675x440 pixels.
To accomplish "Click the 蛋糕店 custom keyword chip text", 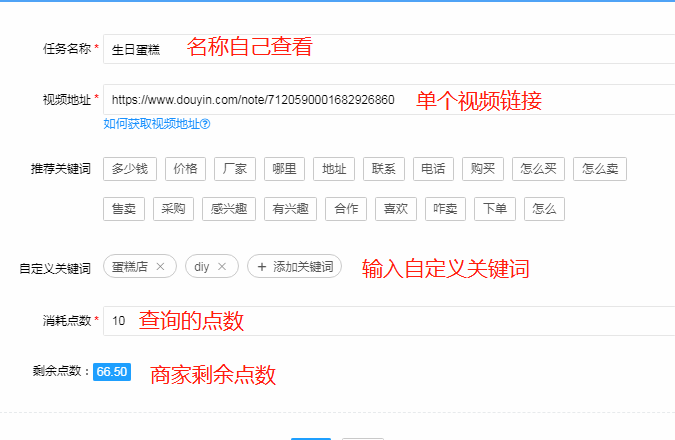I will coord(130,267).
